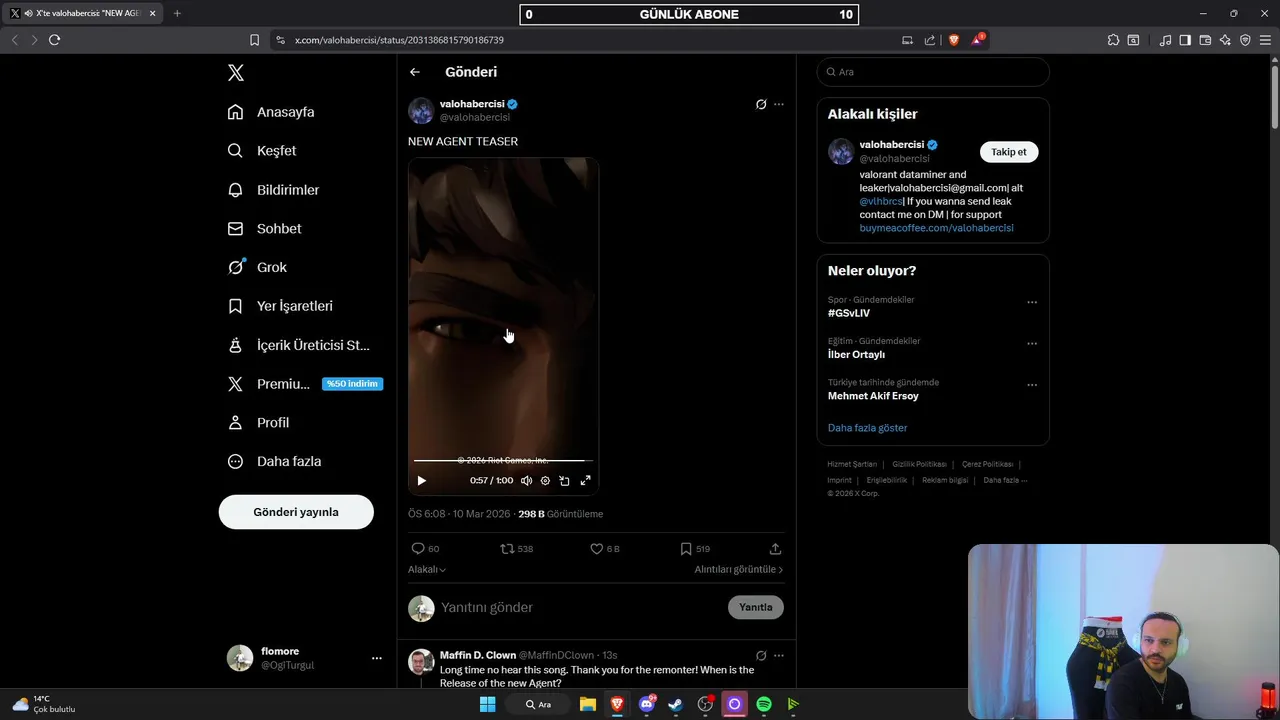Viewport: 1280px width, 720px height.
Task: Bookmark the post showing 519
Action: pyautogui.click(x=685, y=549)
